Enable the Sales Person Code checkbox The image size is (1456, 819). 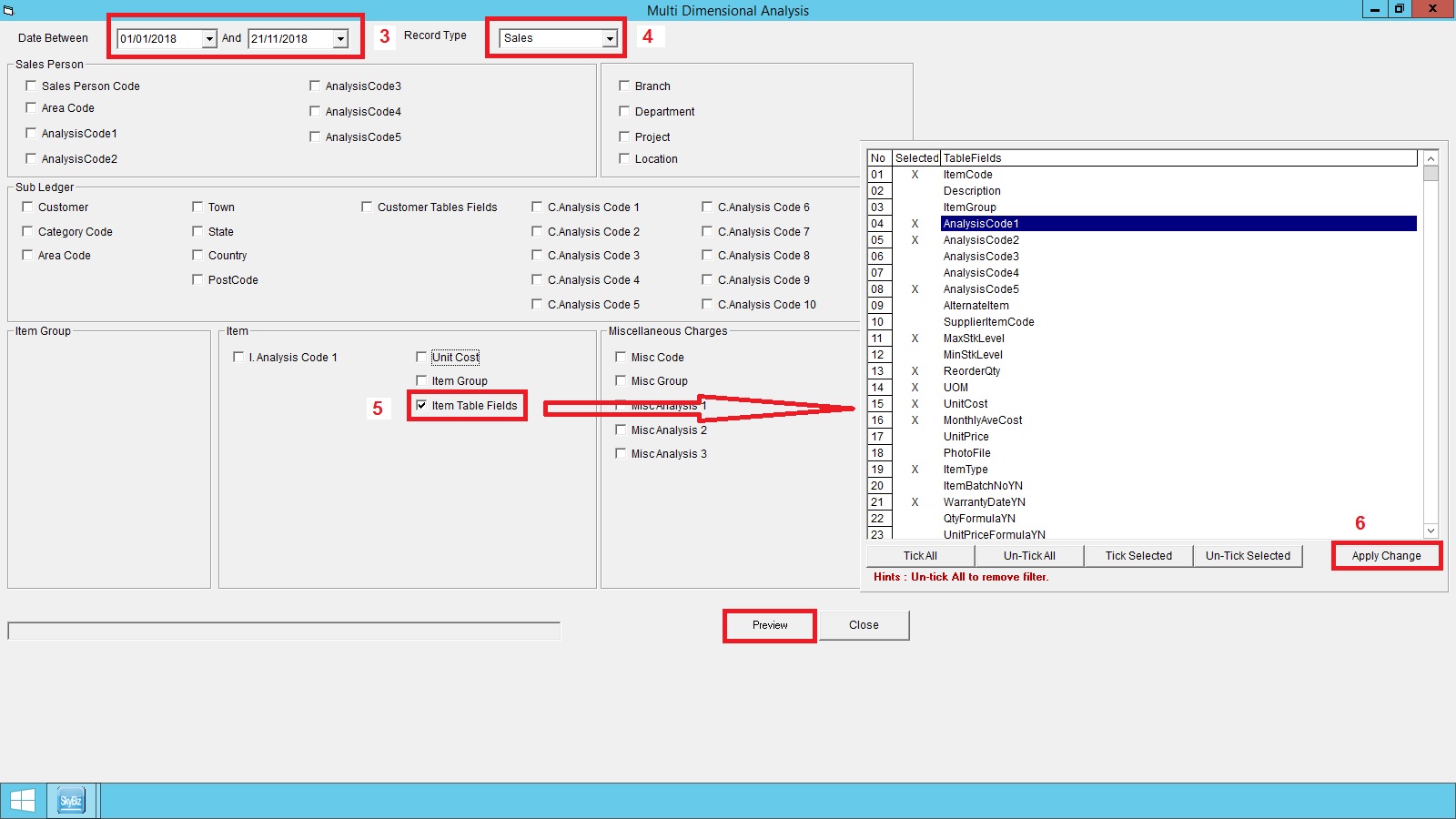(x=31, y=86)
